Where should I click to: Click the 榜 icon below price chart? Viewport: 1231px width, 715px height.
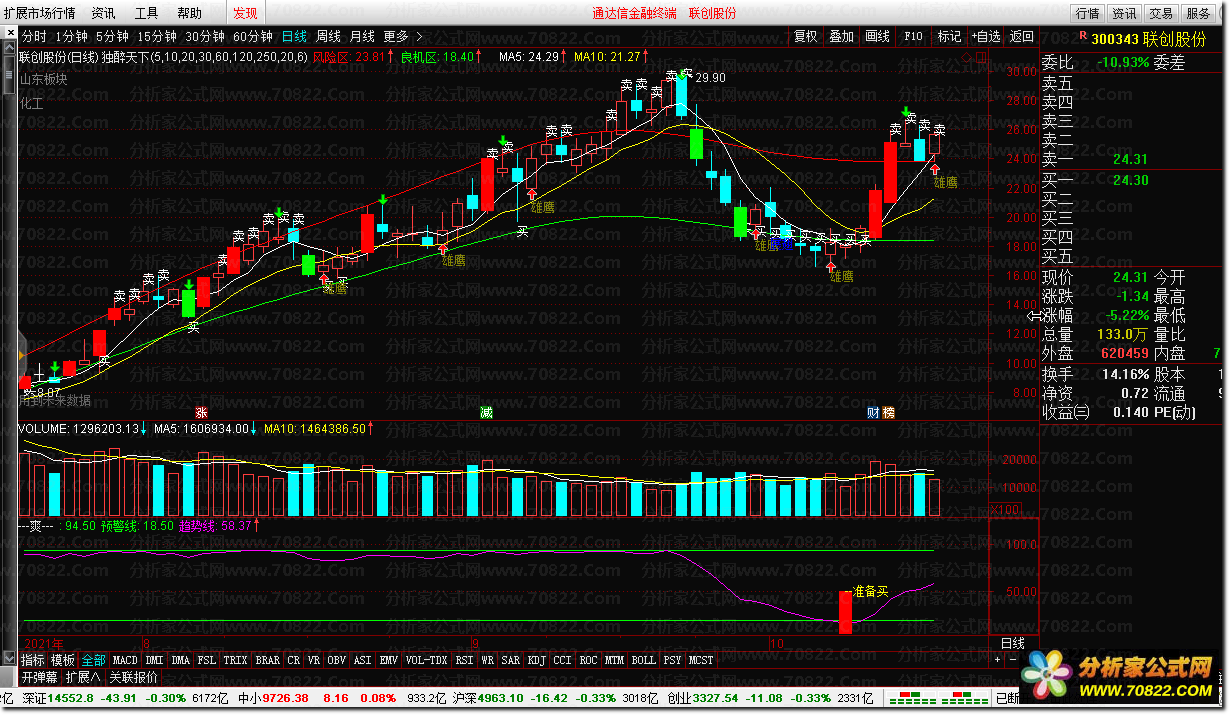888,412
